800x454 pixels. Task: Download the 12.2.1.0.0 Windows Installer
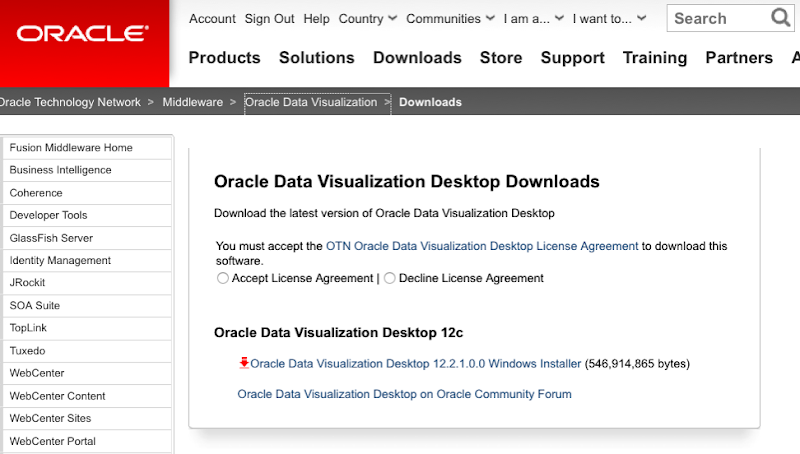tap(415, 364)
